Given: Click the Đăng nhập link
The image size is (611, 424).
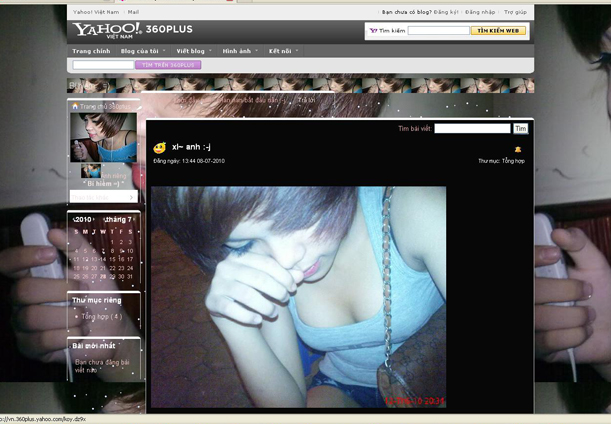Looking at the screenshot, I should [479, 12].
